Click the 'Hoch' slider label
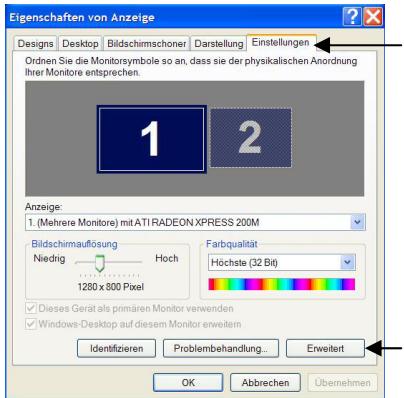The height and width of the screenshot is (398, 404). 167,258
